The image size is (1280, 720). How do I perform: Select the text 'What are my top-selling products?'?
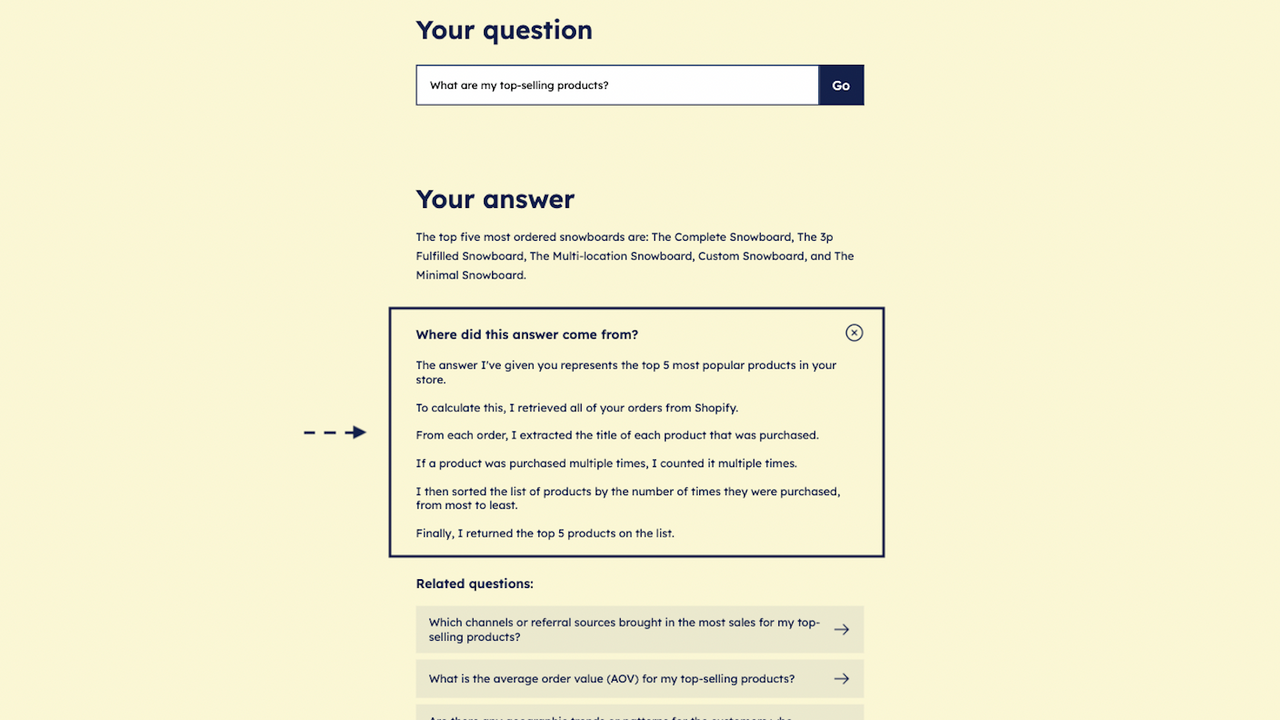point(517,85)
